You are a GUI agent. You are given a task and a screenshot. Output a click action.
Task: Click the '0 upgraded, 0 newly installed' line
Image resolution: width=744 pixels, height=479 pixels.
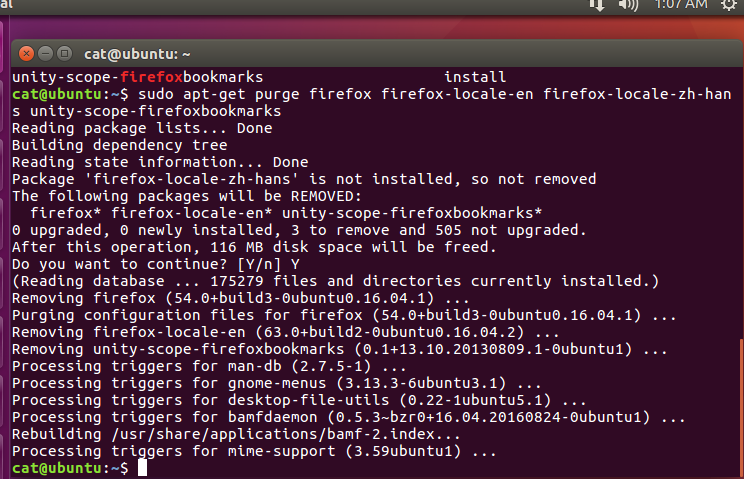[x=299, y=230]
